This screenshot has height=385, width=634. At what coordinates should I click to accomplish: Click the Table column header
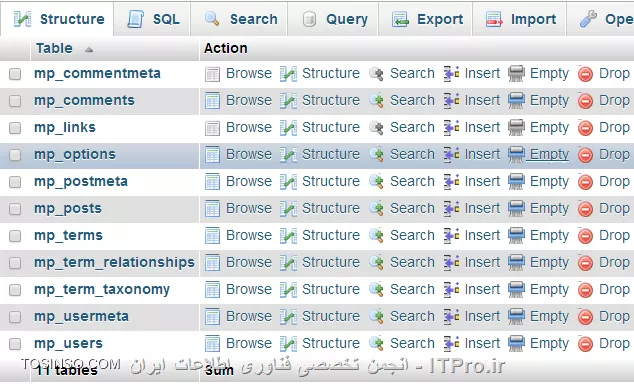[x=54, y=49]
